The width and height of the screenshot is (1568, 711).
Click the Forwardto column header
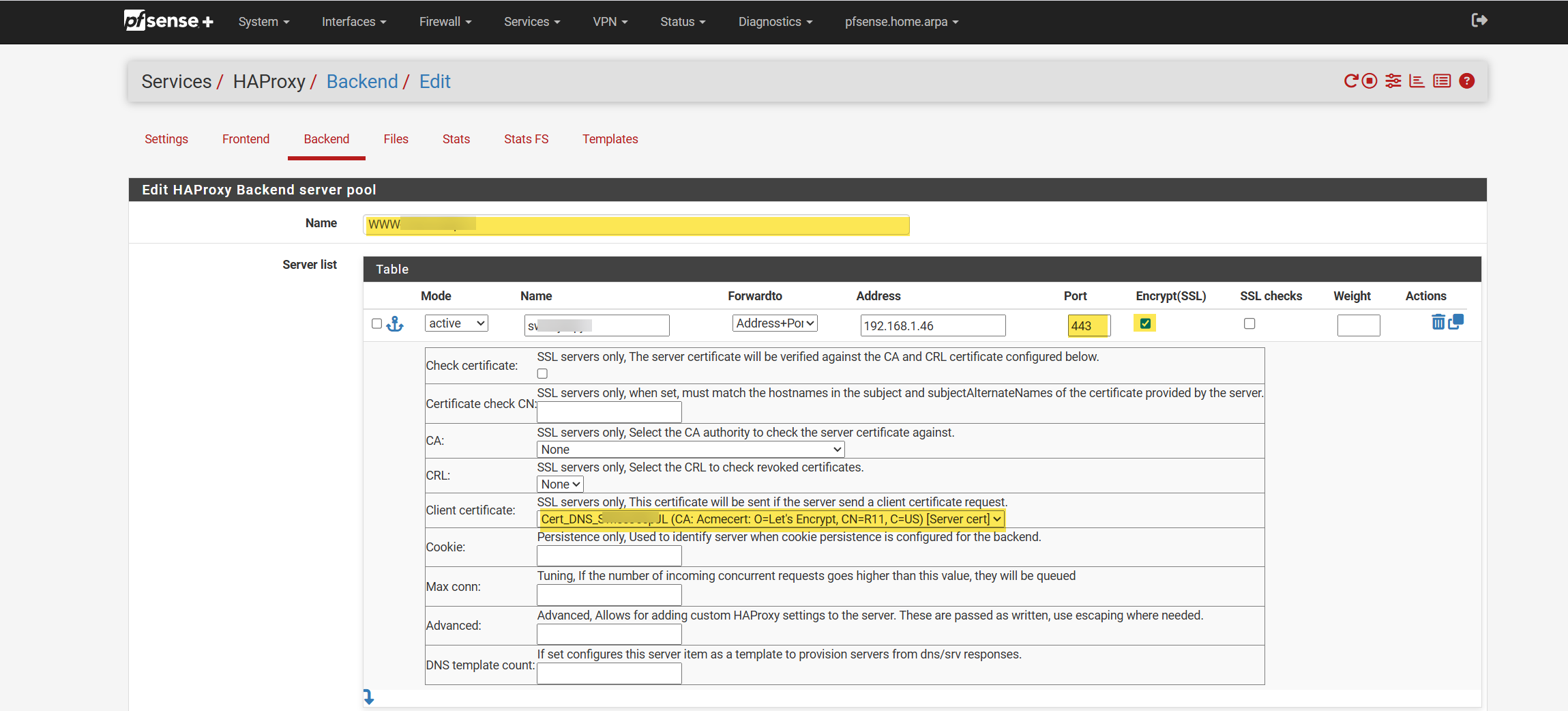(x=755, y=296)
